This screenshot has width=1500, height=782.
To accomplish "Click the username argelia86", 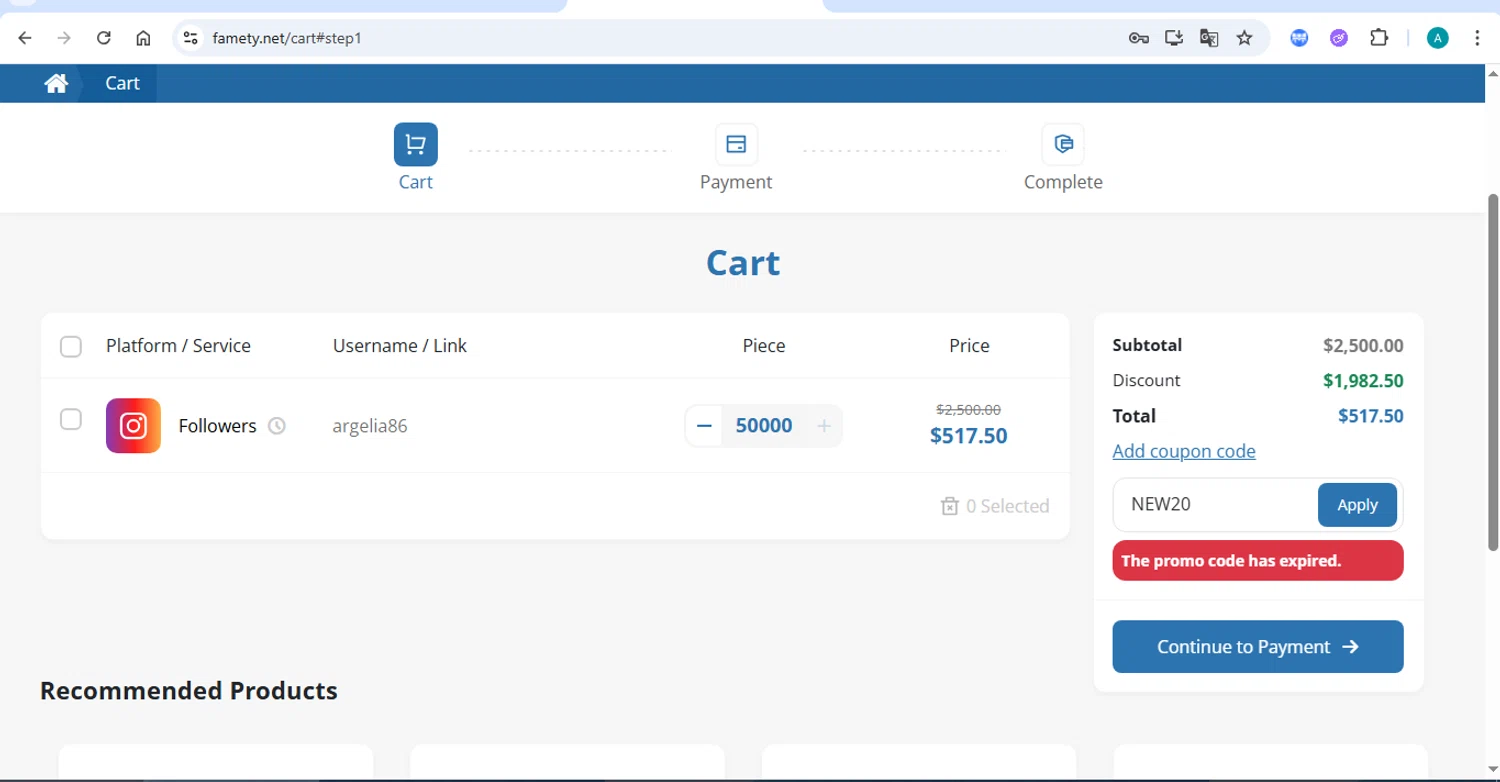I will point(370,426).
